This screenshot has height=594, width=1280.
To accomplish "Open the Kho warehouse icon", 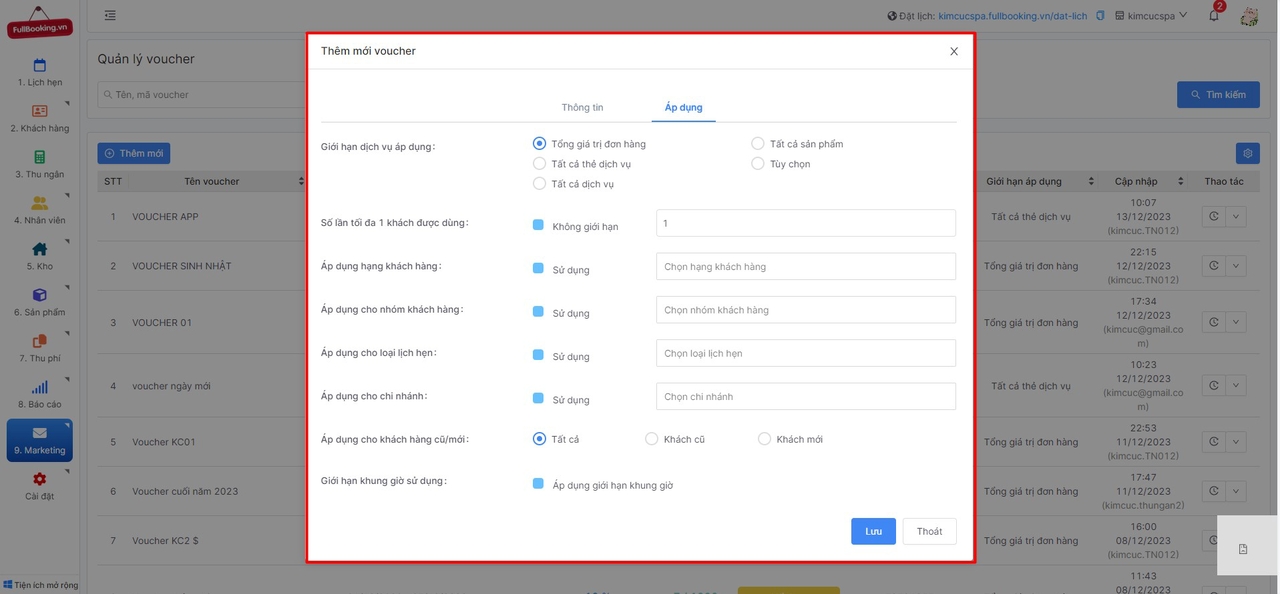I will (39, 249).
